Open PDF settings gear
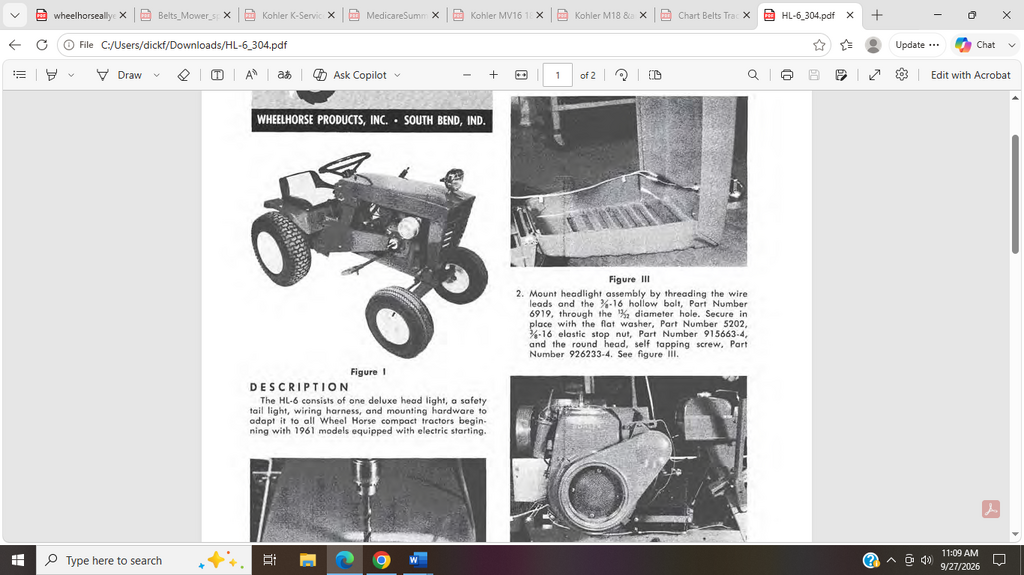 coord(902,75)
